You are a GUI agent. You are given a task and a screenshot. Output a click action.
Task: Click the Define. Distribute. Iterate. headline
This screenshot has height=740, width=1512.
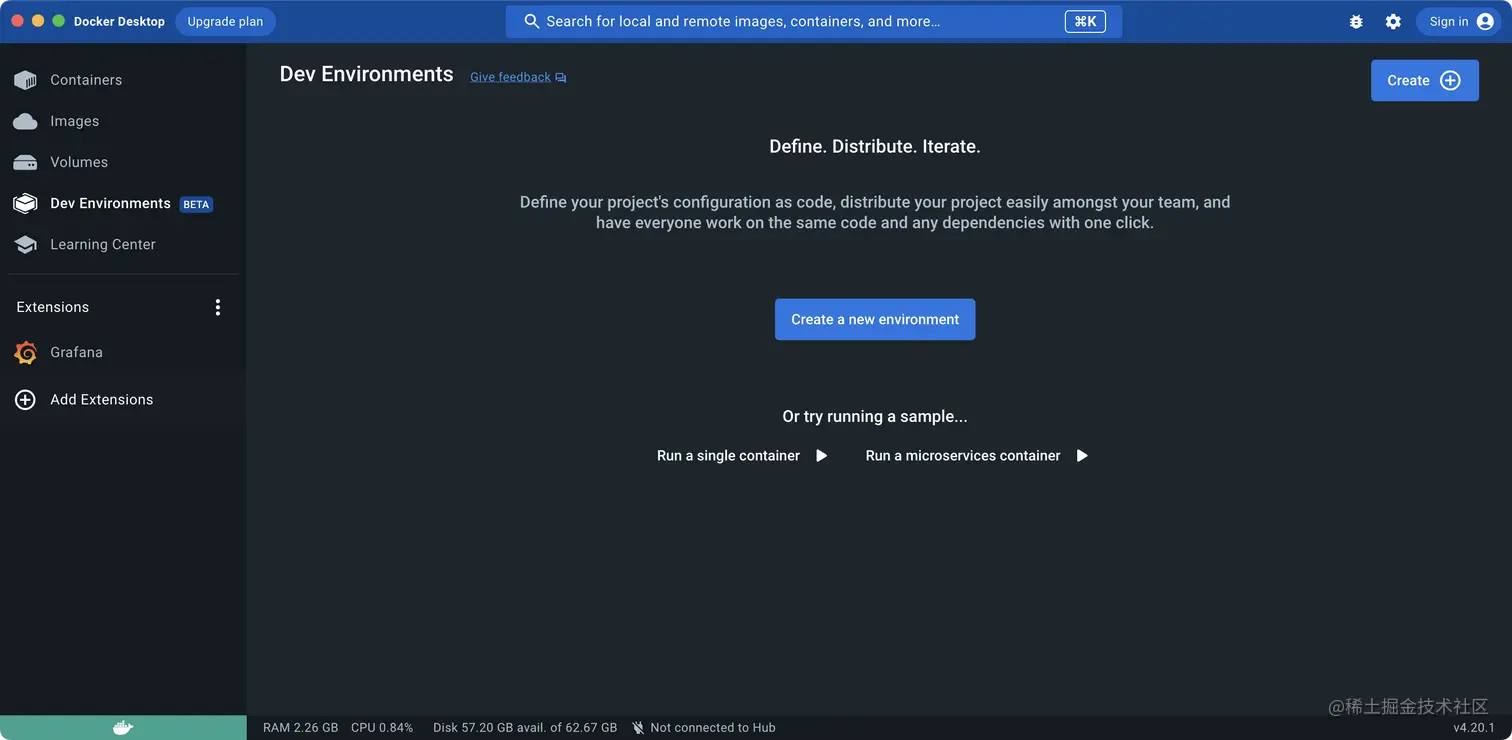tap(875, 146)
